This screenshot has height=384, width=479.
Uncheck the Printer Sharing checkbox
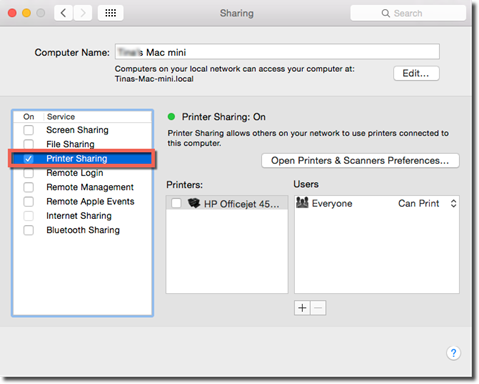[29, 159]
